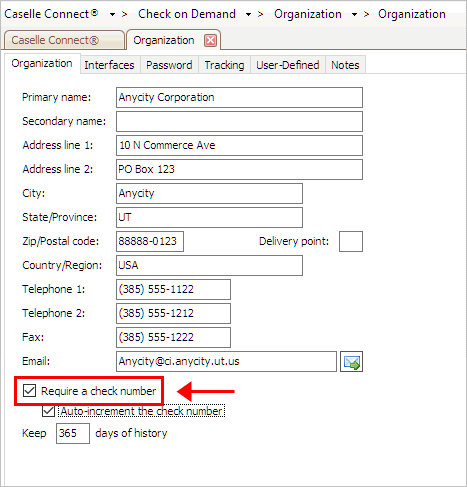Open the Check on Demand breadcrumb dropdown arrow
467x487 pixels.
coord(248,14)
